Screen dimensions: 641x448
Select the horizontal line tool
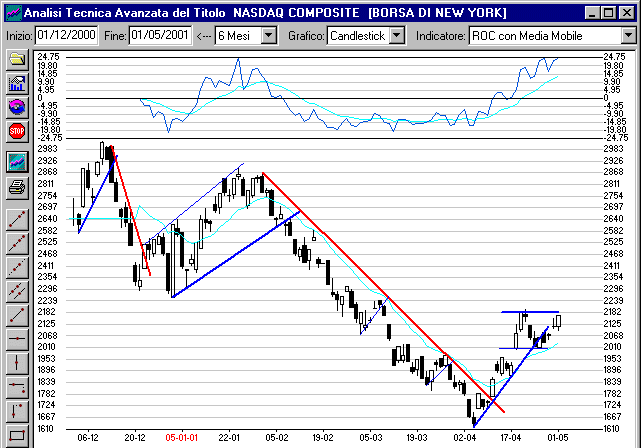coord(17,339)
